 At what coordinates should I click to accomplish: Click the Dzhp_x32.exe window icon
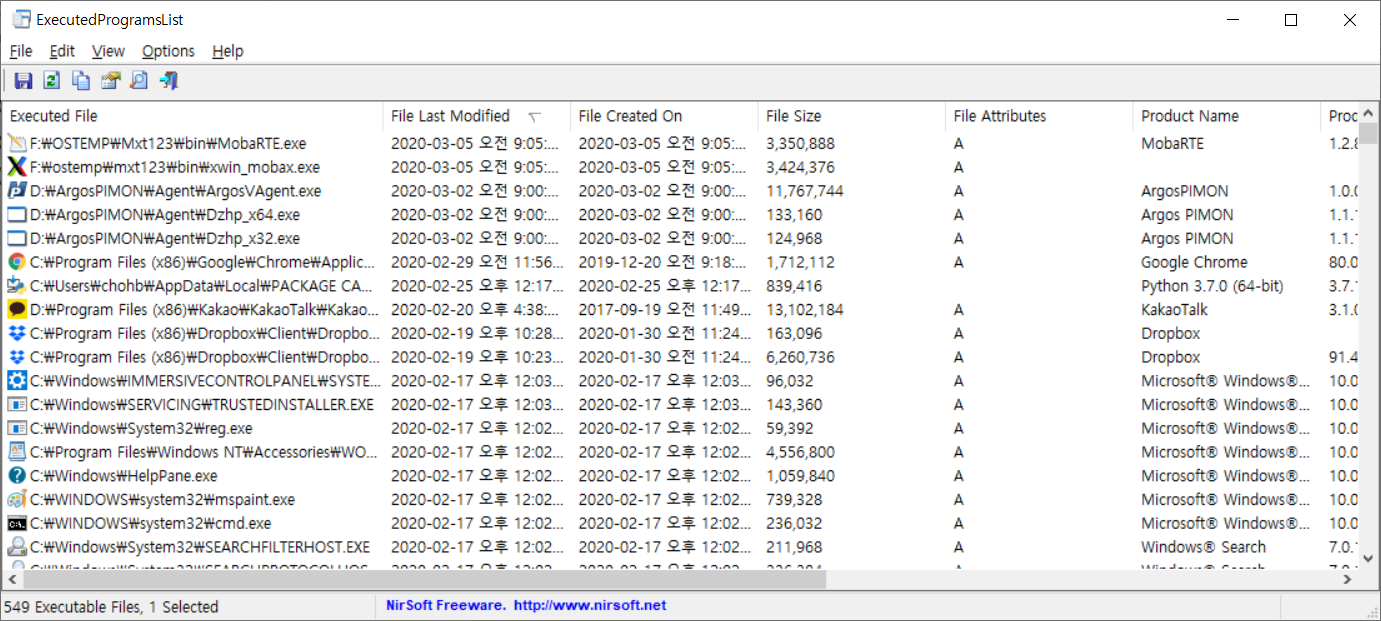tap(17, 238)
